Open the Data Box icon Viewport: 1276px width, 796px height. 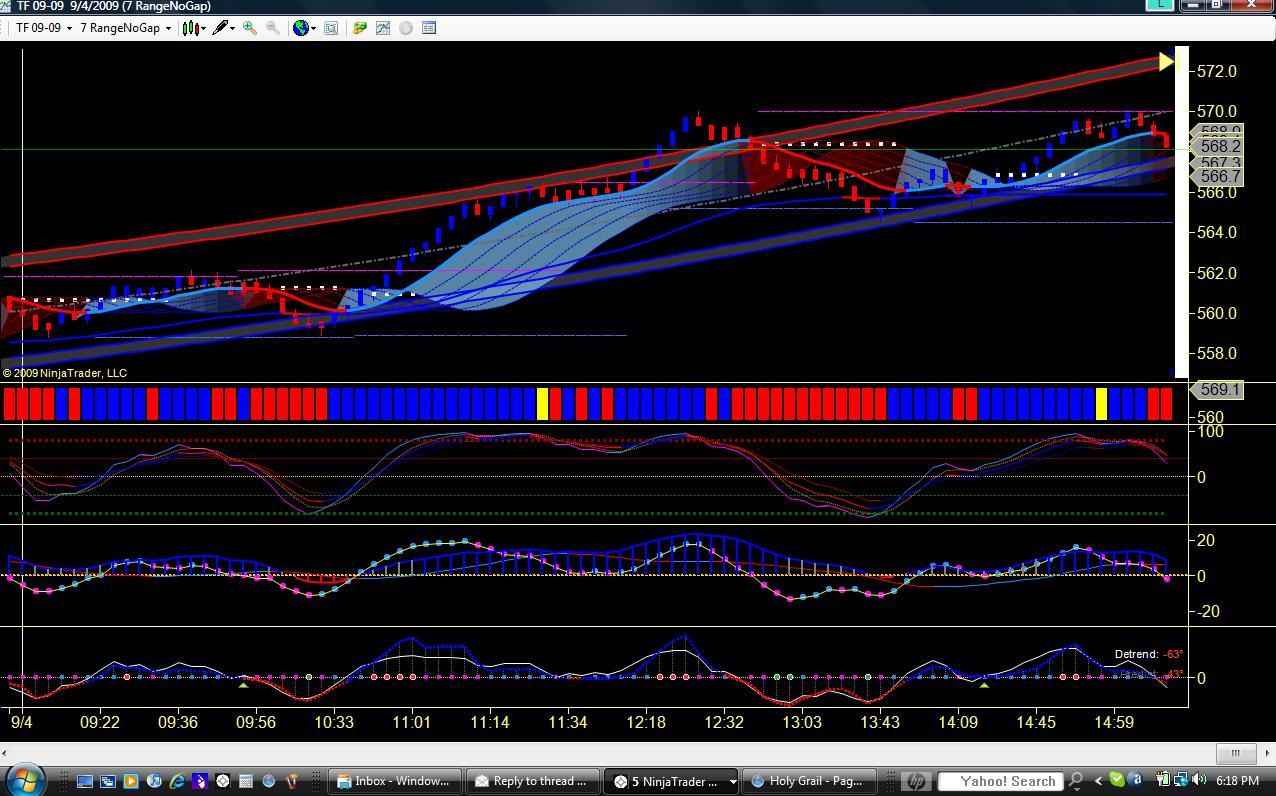(x=331, y=28)
